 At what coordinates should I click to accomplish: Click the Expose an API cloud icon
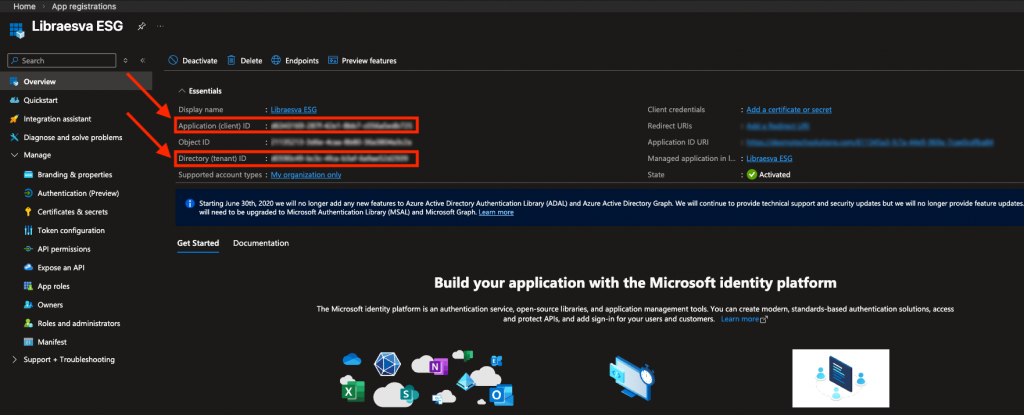pos(28,267)
